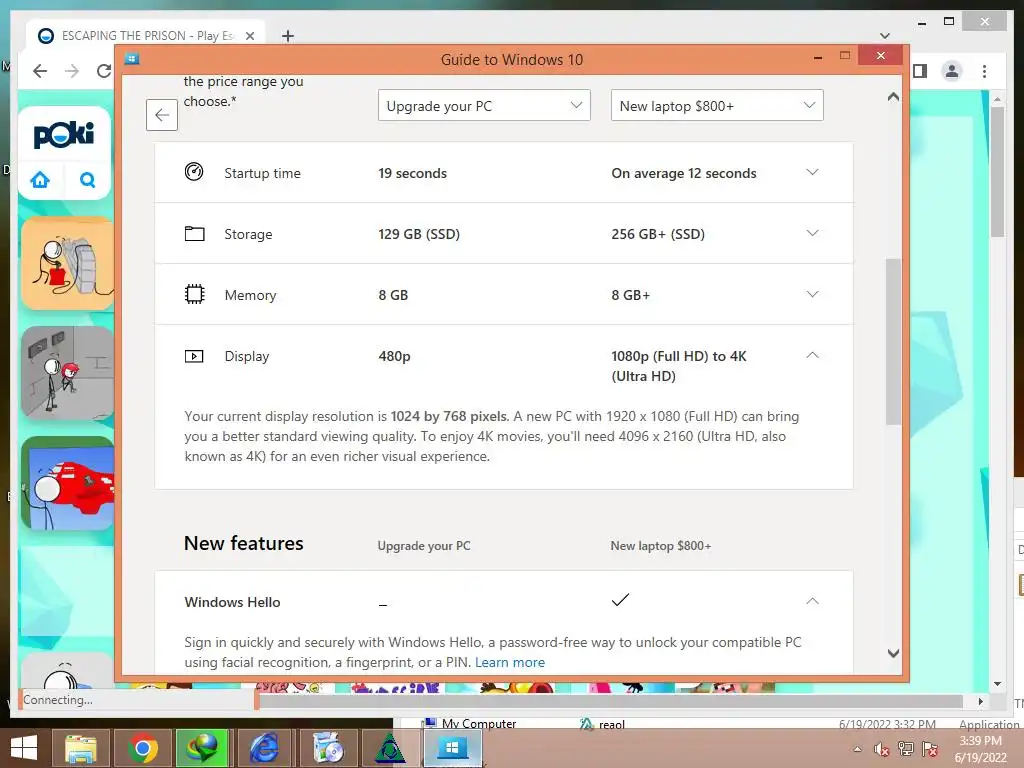This screenshot has height=768, width=1024.
Task: Expand the Storage row
Action: 812,233
